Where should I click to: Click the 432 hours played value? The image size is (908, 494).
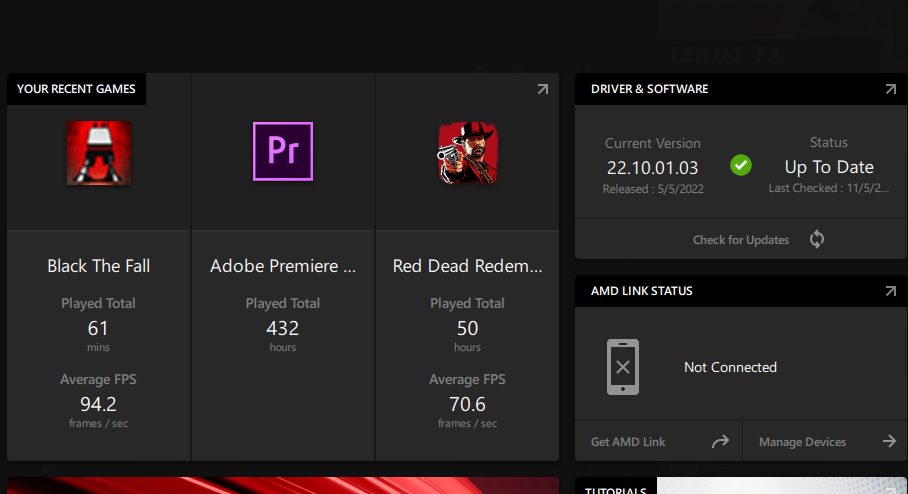283,328
